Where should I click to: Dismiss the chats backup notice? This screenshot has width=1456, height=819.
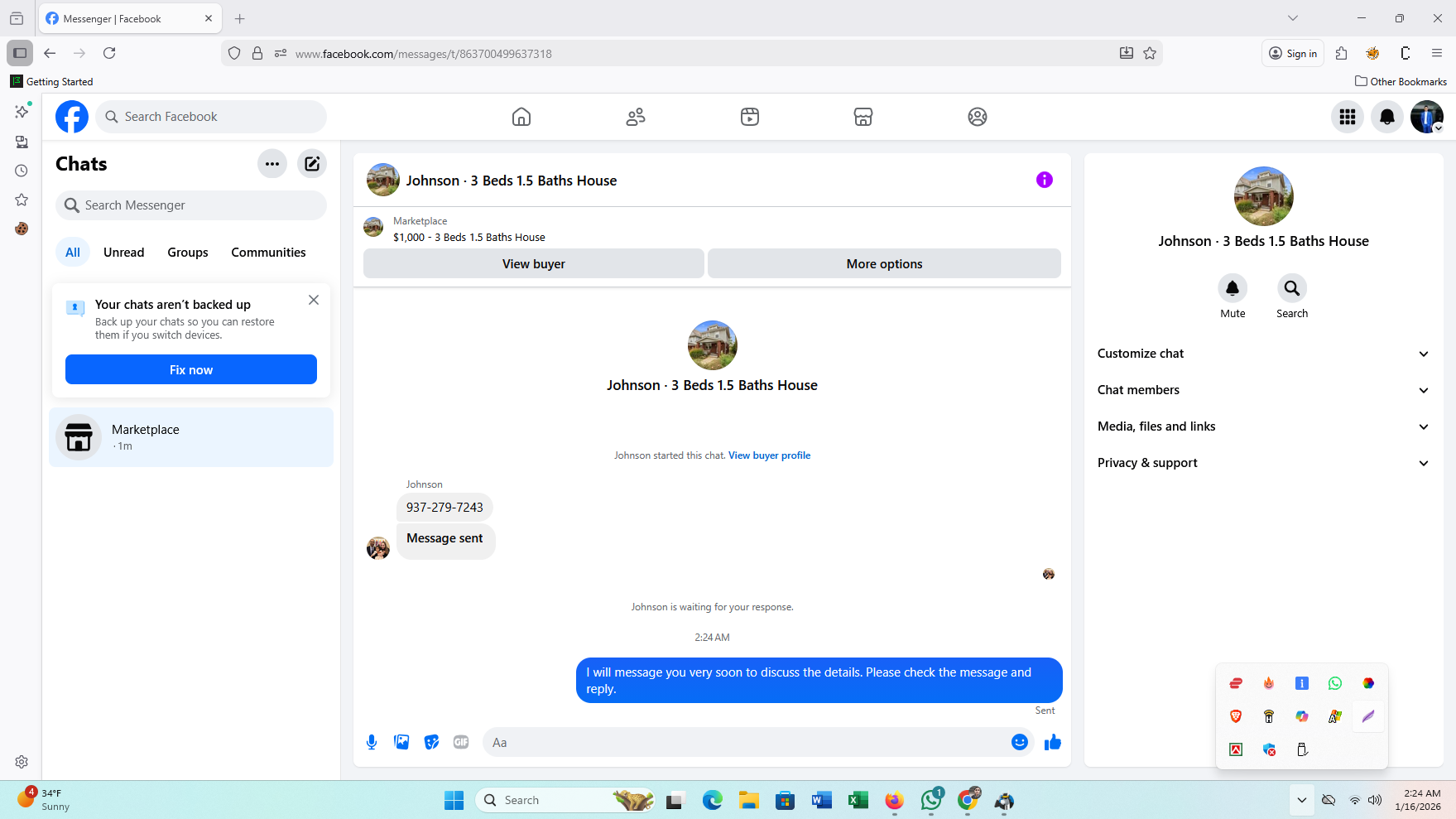coord(314,300)
